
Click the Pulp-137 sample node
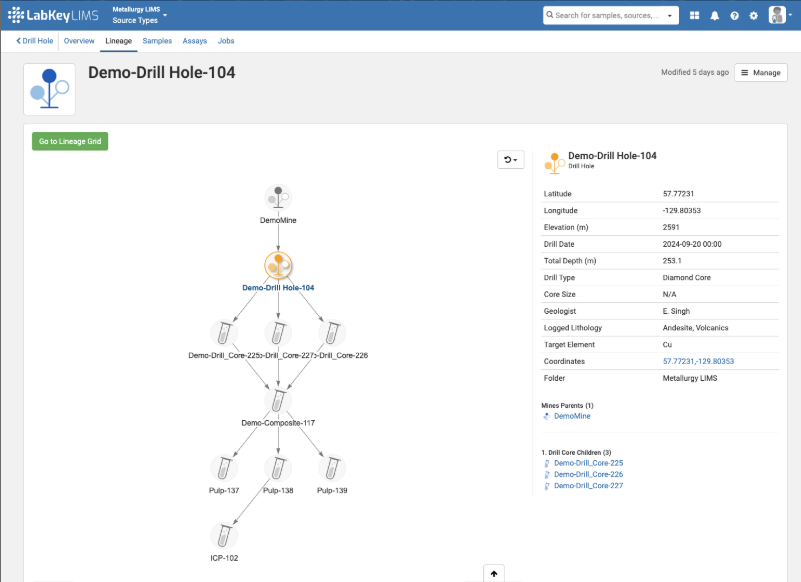pyautogui.click(x=223, y=468)
